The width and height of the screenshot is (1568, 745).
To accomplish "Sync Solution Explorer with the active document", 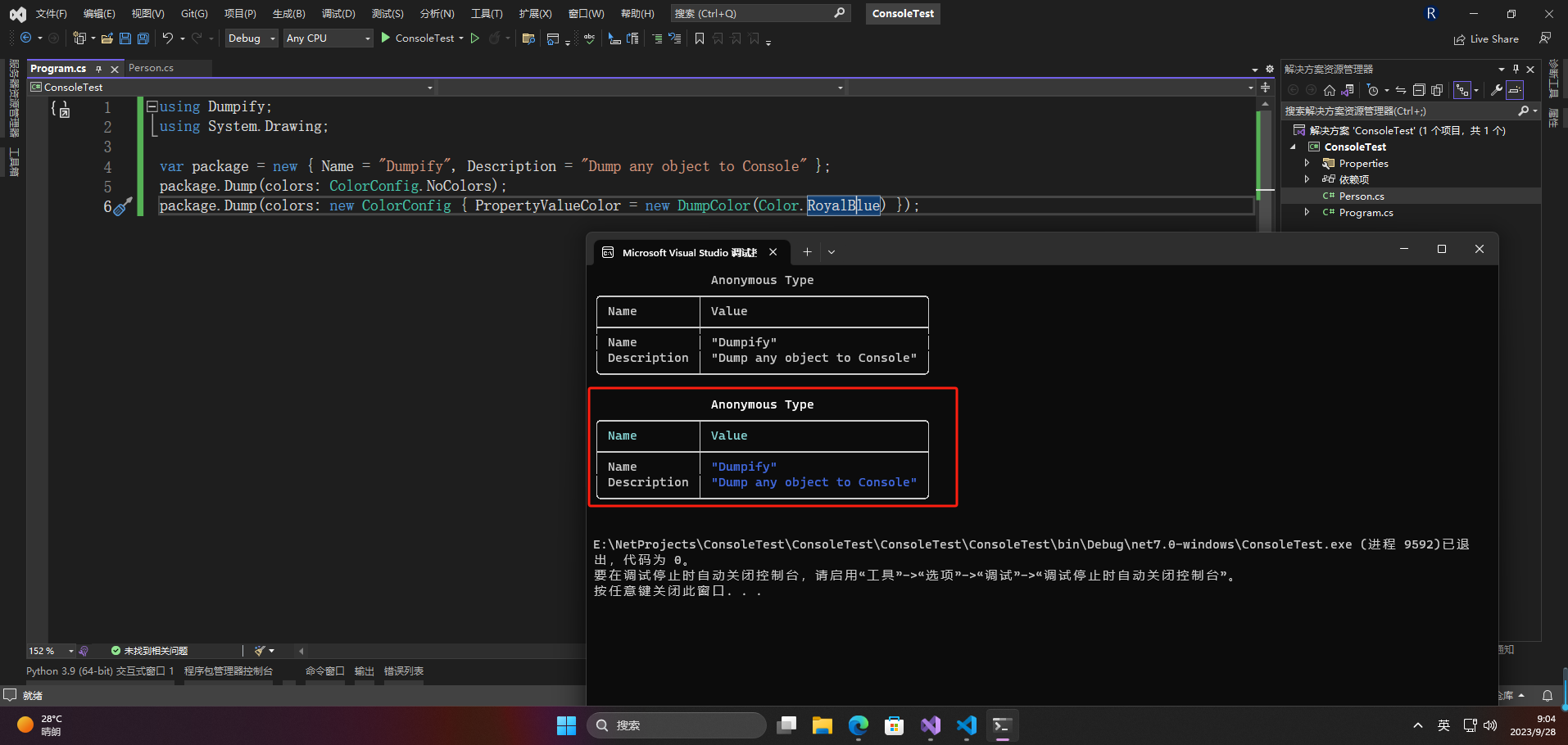I will coord(1401,90).
